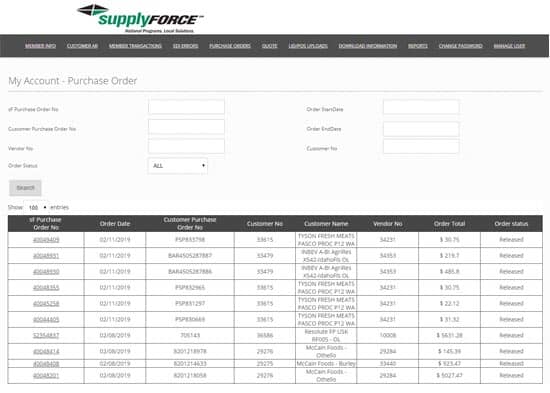Open the Reports menu item
The image size is (550, 393).
(418, 46)
